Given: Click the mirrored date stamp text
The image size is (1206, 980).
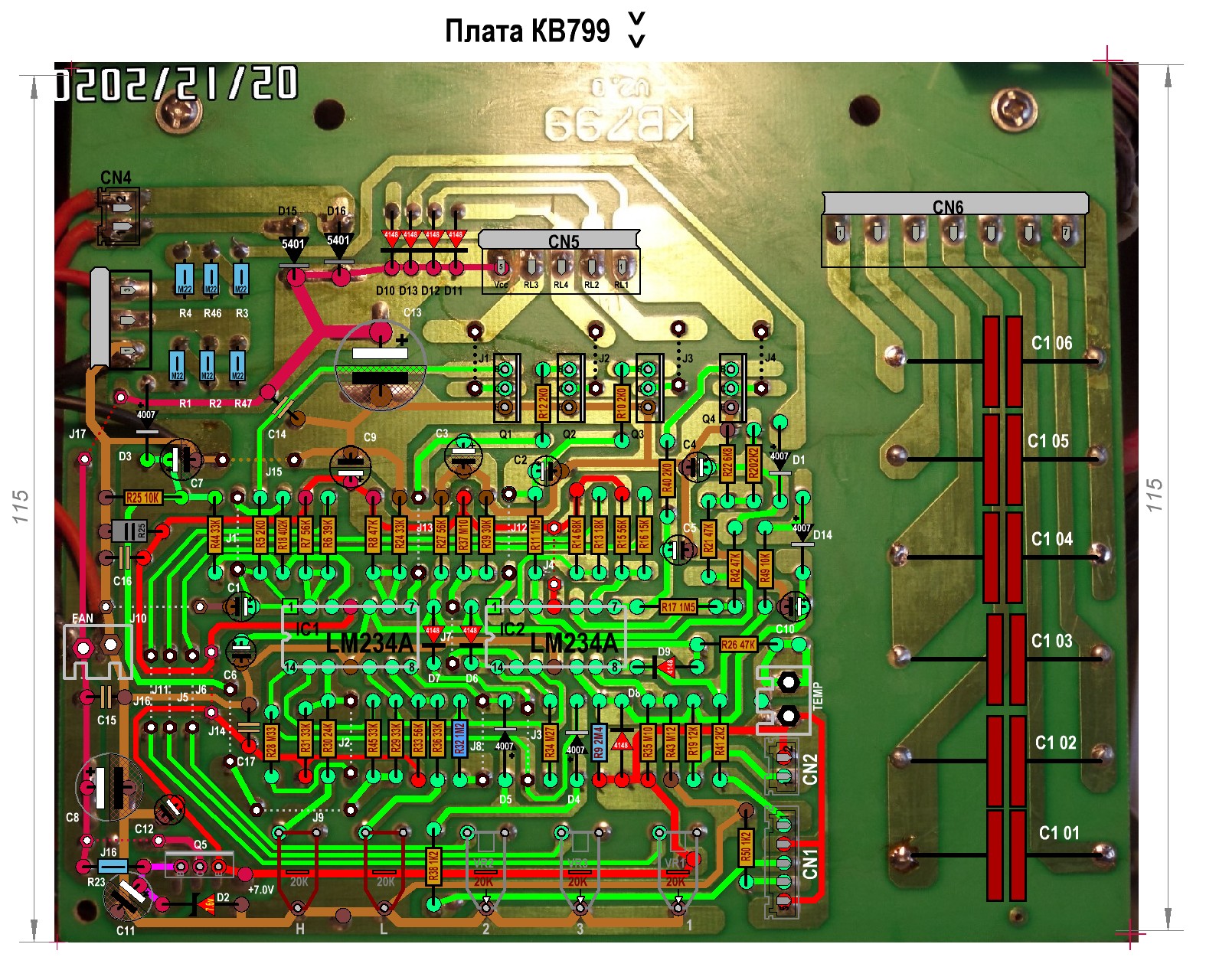Looking at the screenshot, I should 175,83.
